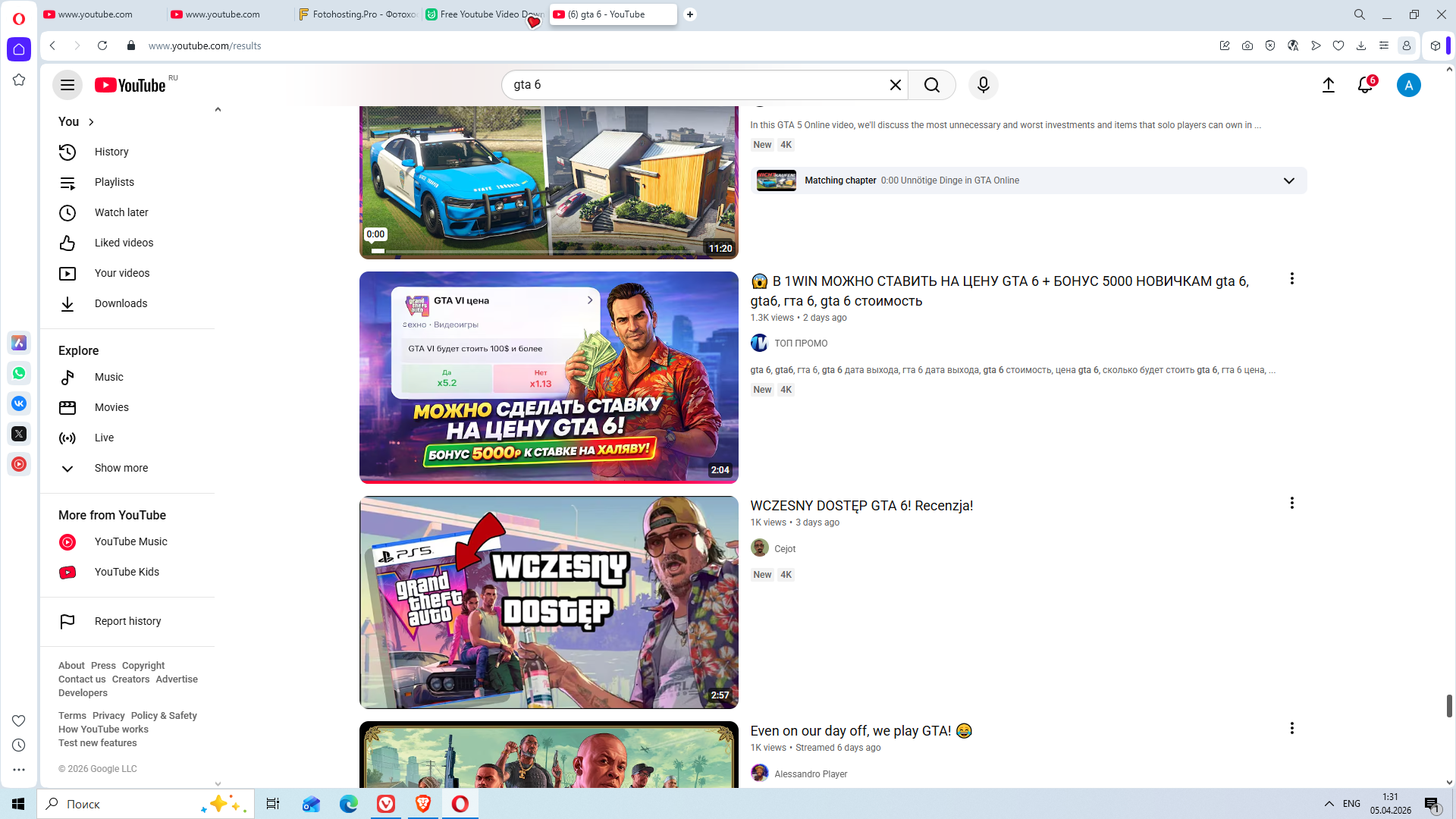Open History in sidebar
1456x819 pixels.
pos(111,152)
